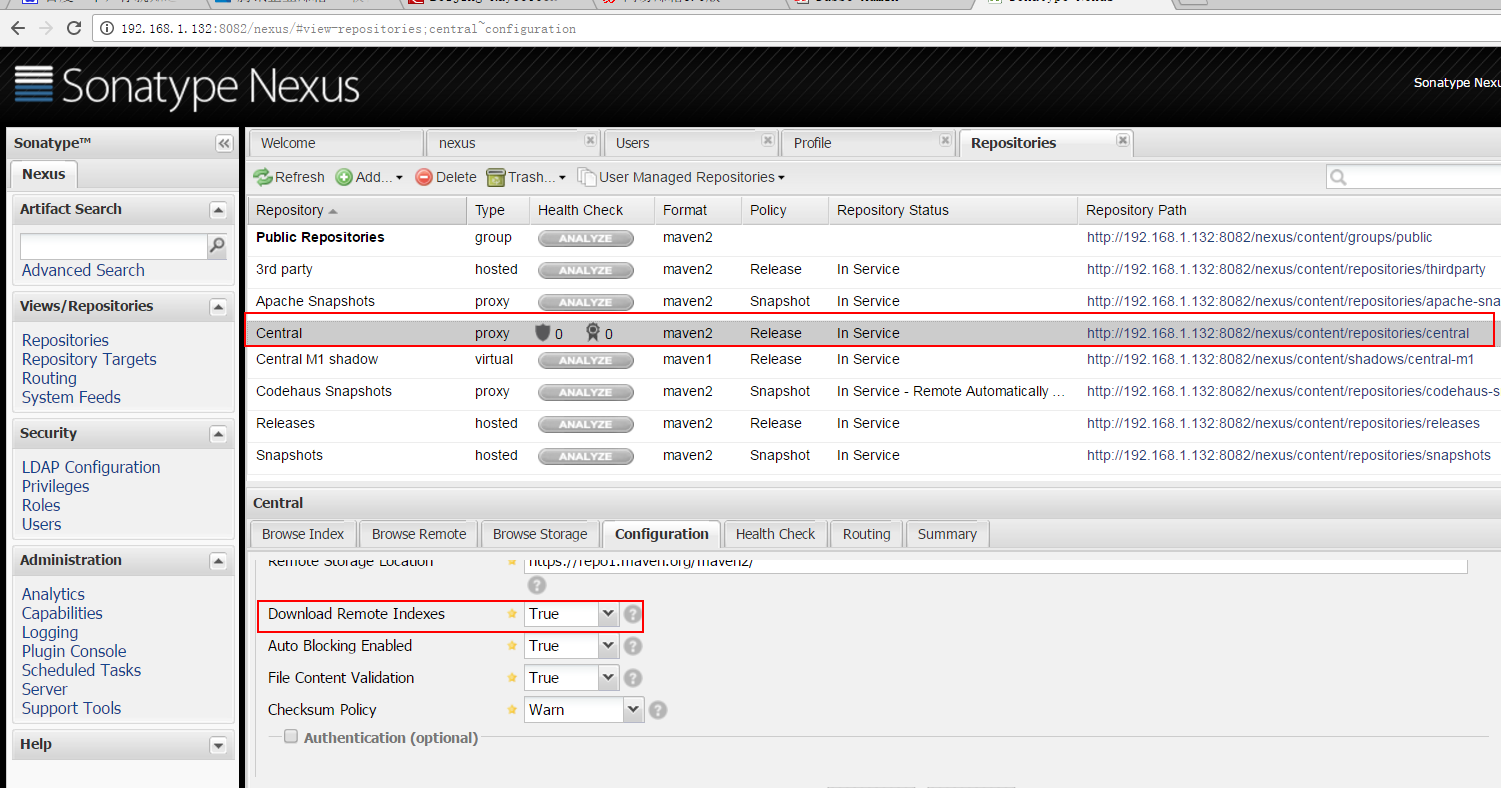1501x788 pixels.
Task: Click the shield health icon for Central
Action: point(543,333)
